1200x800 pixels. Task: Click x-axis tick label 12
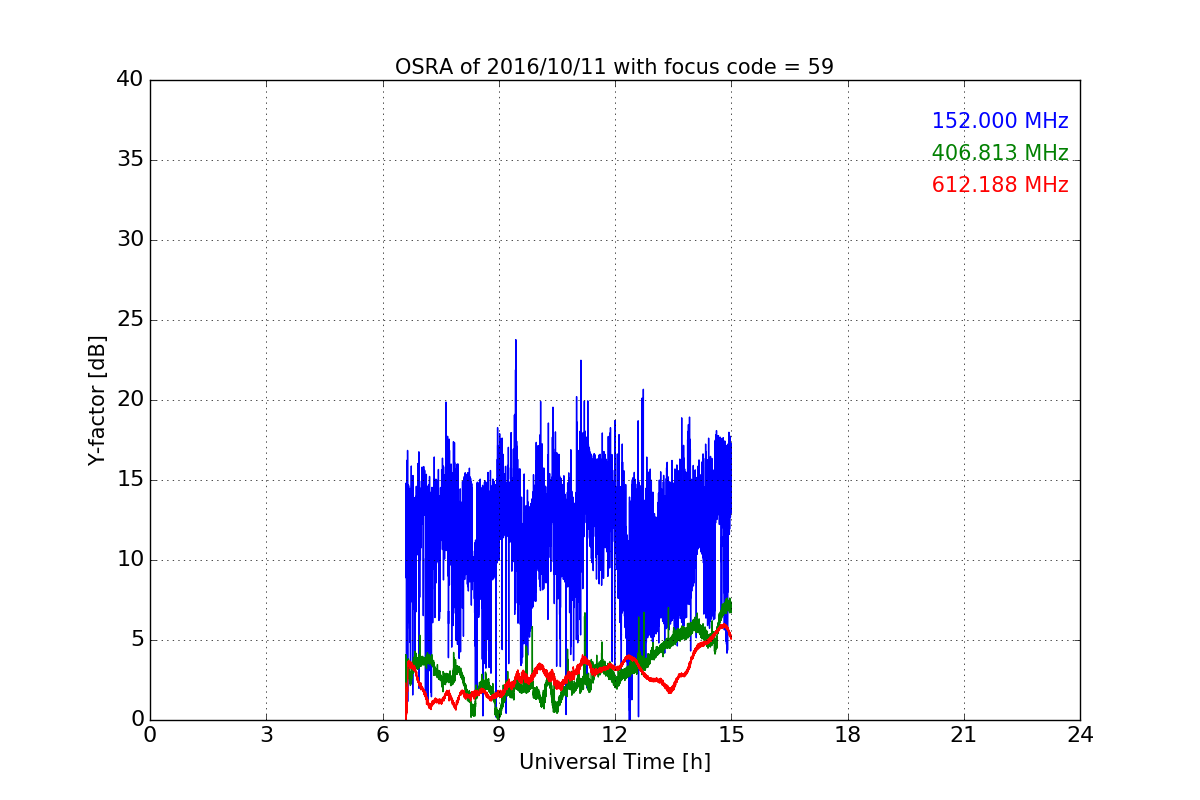pyautogui.click(x=615, y=735)
